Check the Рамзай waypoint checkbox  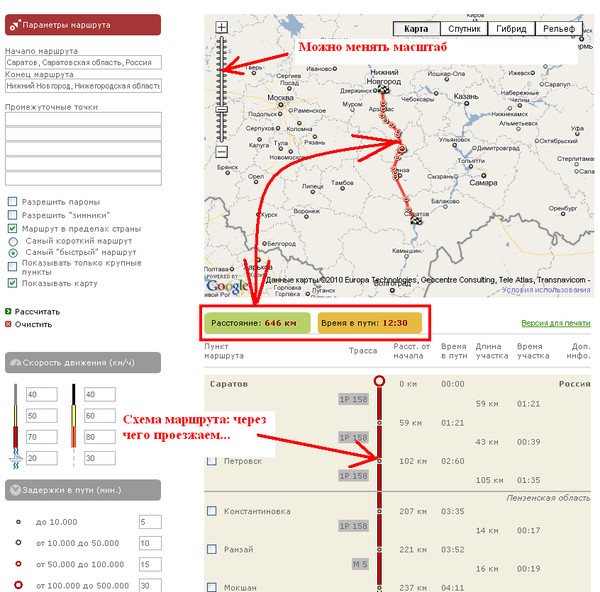click(212, 549)
